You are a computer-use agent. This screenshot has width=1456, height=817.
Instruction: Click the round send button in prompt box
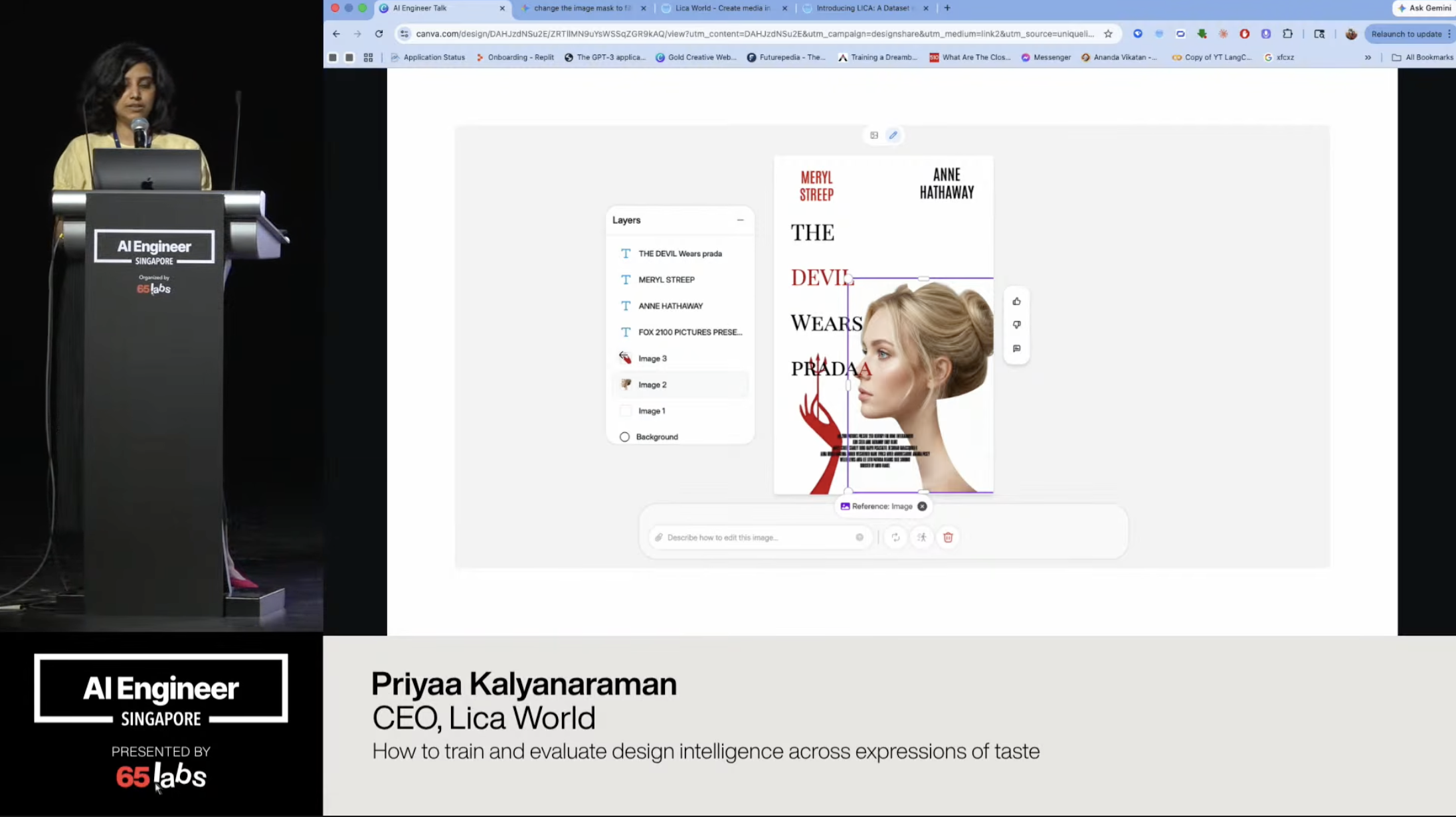860,537
